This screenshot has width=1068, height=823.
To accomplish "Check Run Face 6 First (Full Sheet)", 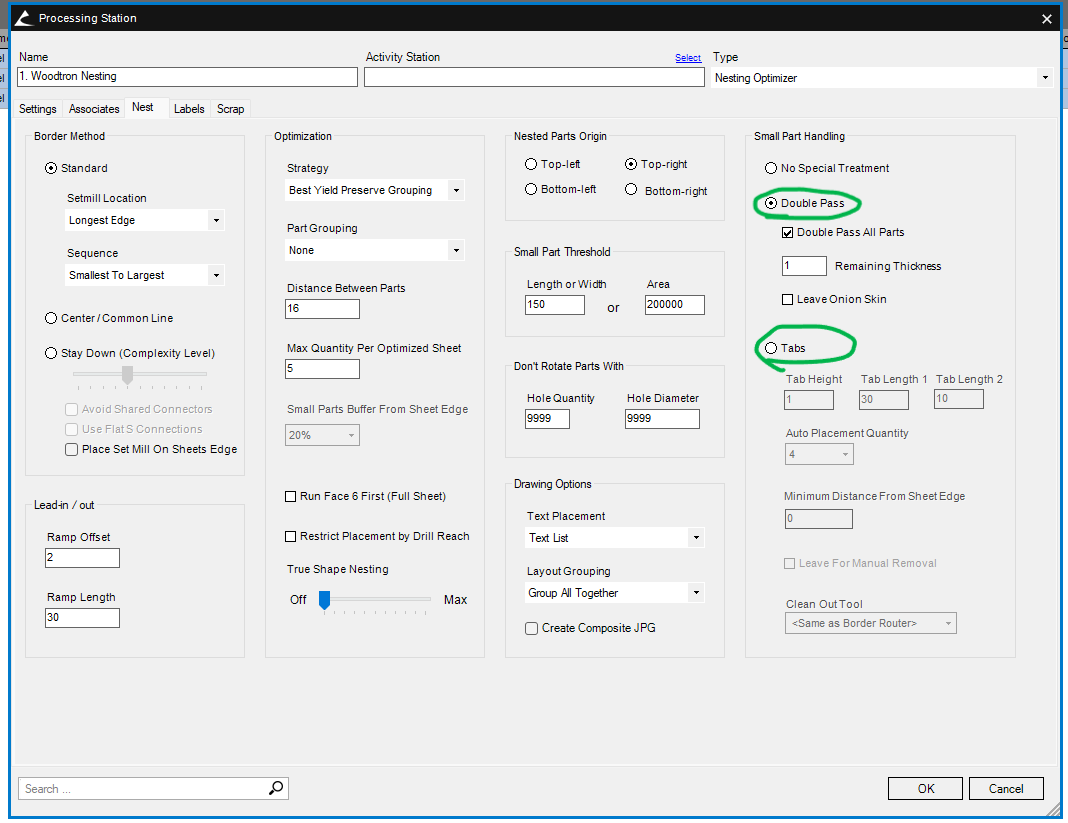I will coord(290,497).
